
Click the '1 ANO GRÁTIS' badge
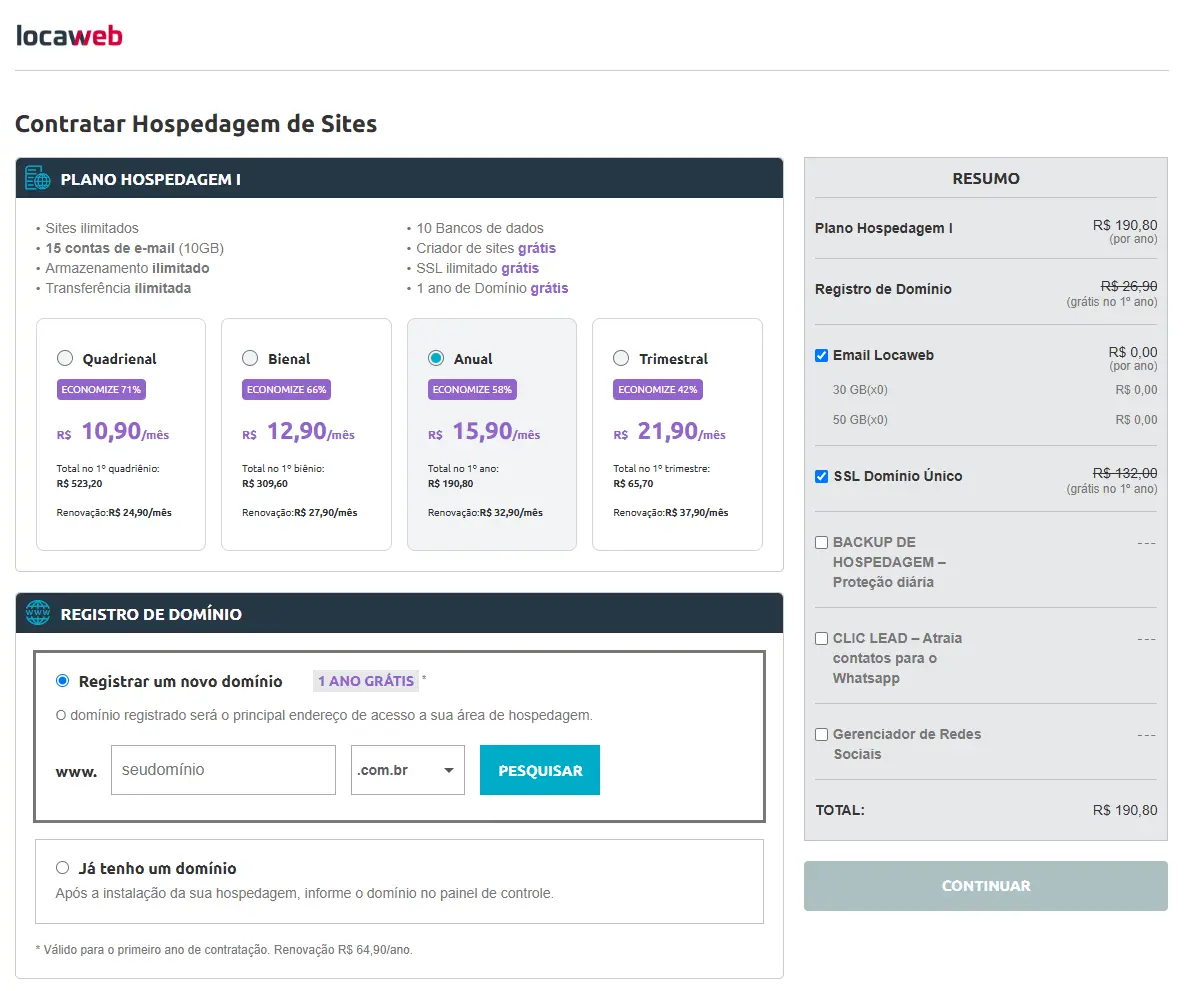(365, 681)
